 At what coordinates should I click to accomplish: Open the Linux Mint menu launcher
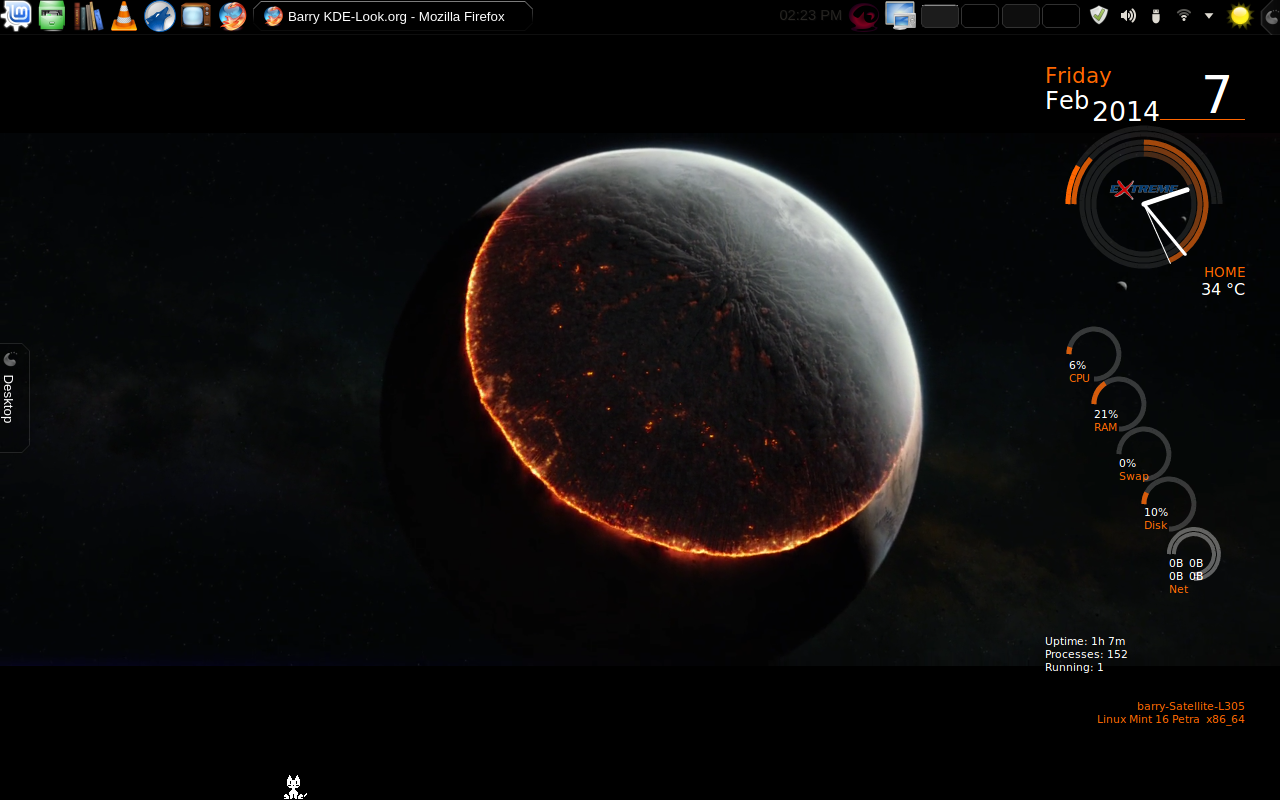(16, 15)
